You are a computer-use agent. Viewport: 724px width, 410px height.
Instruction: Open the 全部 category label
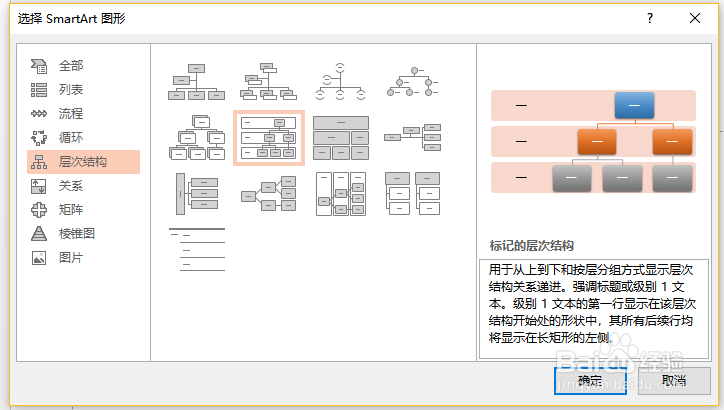(71, 66)
